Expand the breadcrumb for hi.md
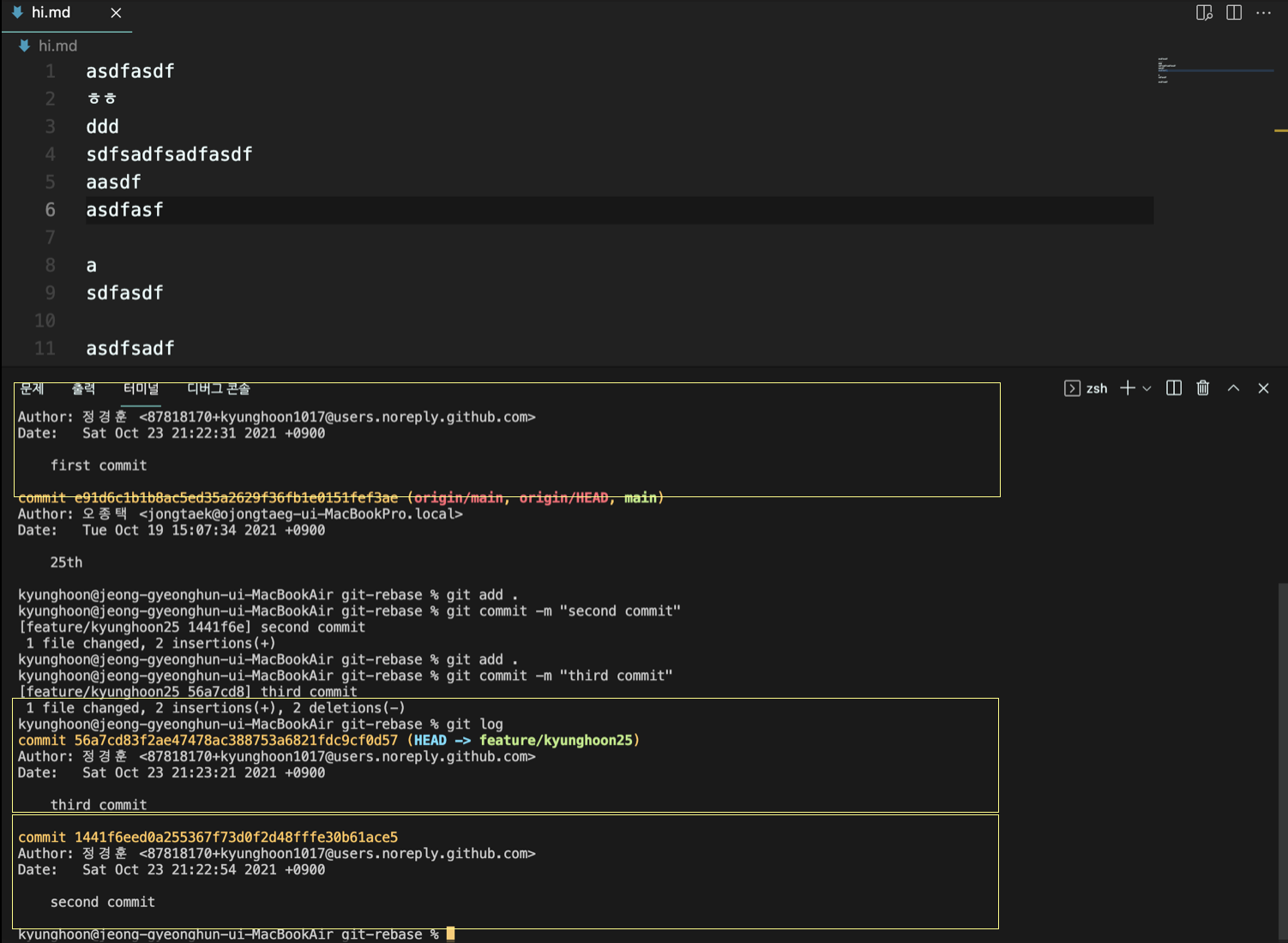Screen dimensions: 1288x943 [x=57, y=45]
